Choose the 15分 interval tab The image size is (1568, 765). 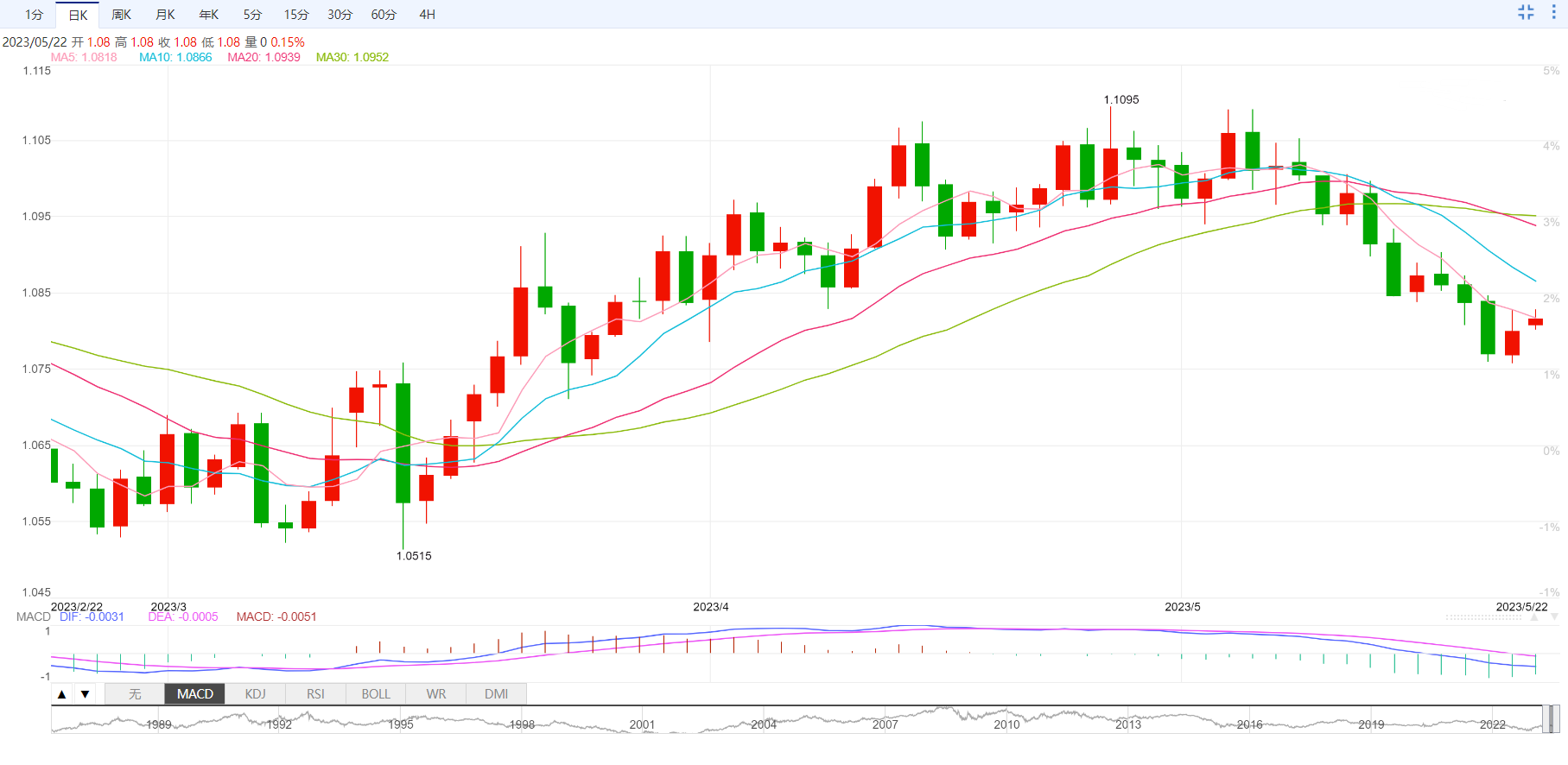click(x=296, y=15)
